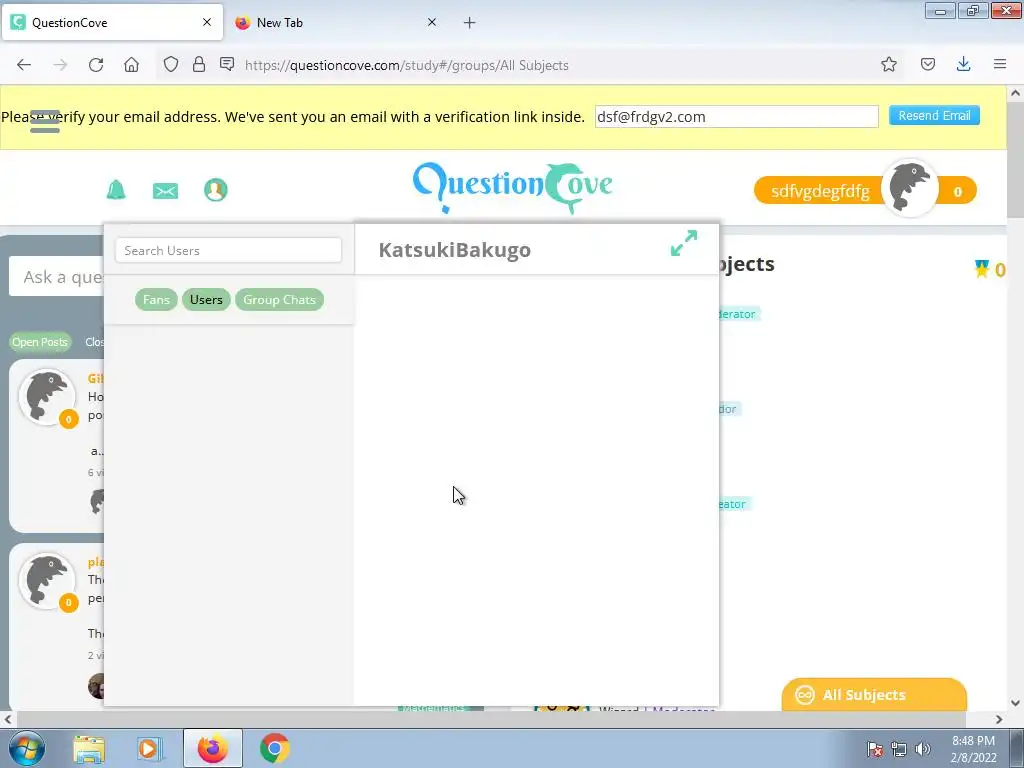Click the dolphin avatar beside sdfvgdegfdfg
Viewport: 1024px width, 768px height.
[x=910, y=188]
